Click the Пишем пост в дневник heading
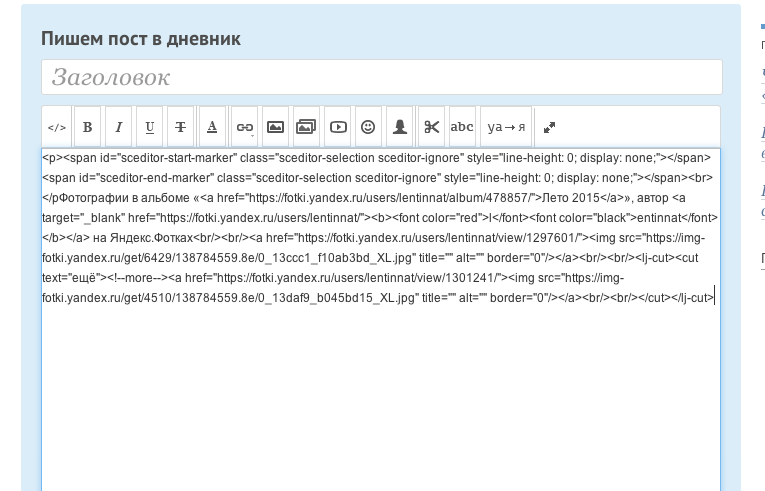Viewport: 765px width, 491px height. [141, 39]
